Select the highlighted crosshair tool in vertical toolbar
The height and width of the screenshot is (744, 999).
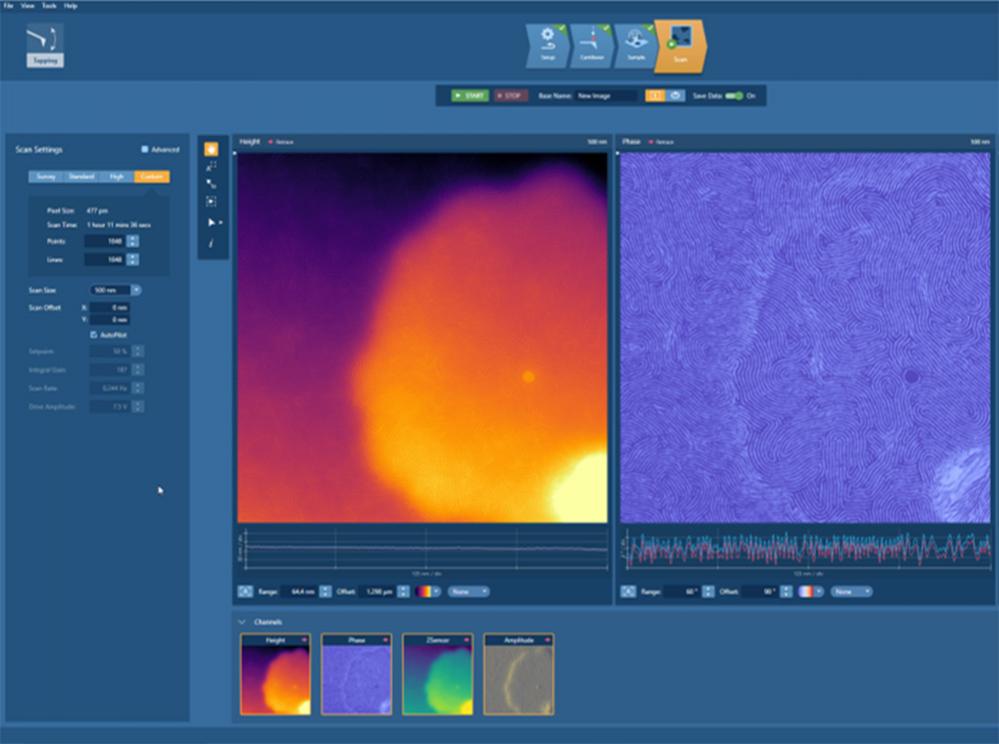click(x=212, y=149)
